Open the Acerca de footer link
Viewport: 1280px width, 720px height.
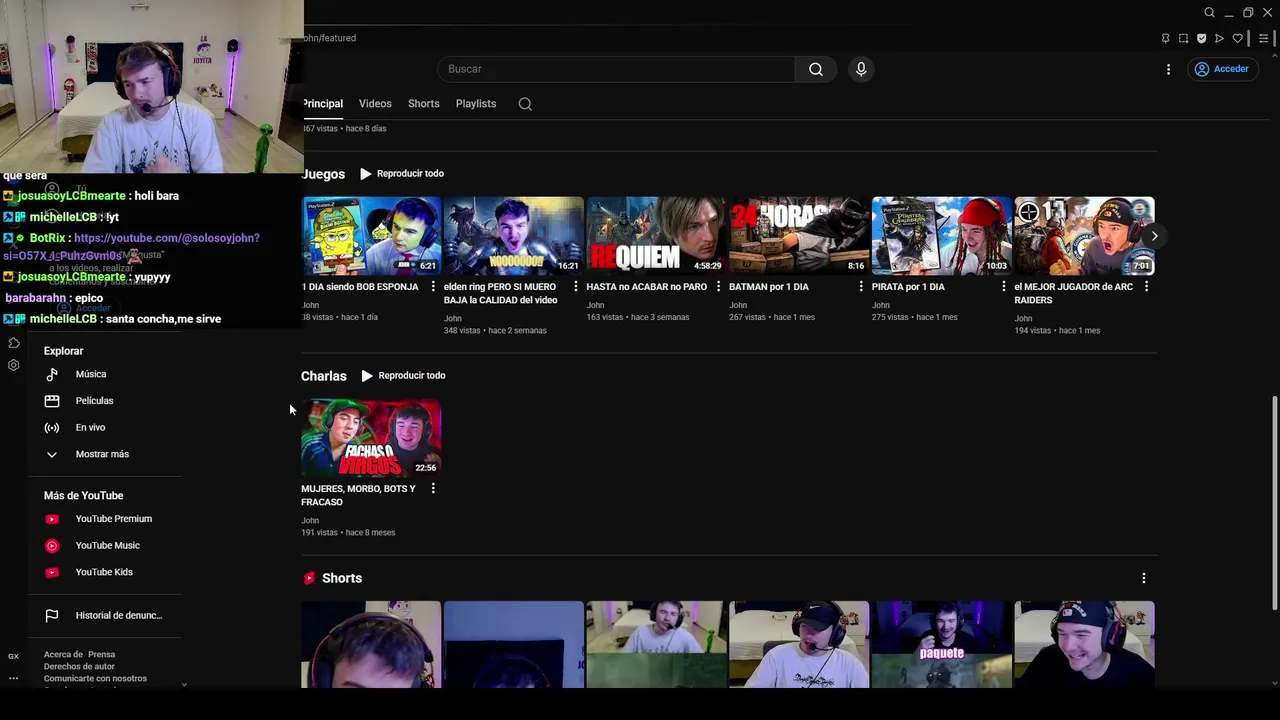pos(63,655)
